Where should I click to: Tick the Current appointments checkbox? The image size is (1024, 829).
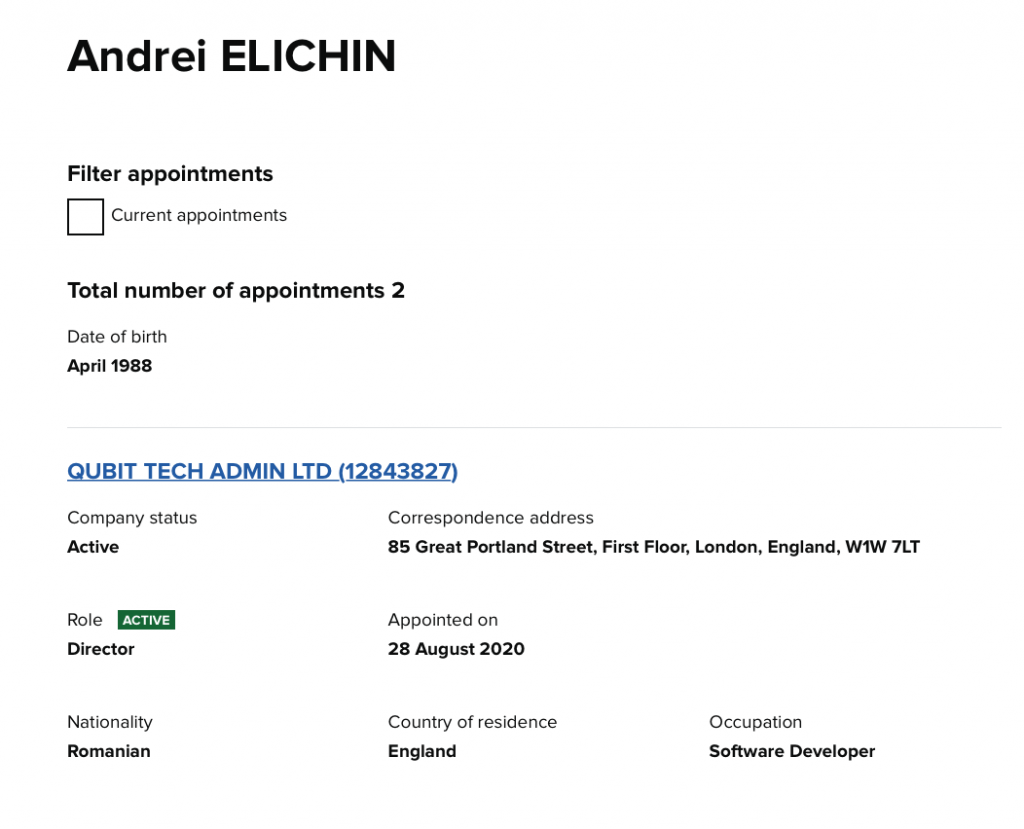85,216
